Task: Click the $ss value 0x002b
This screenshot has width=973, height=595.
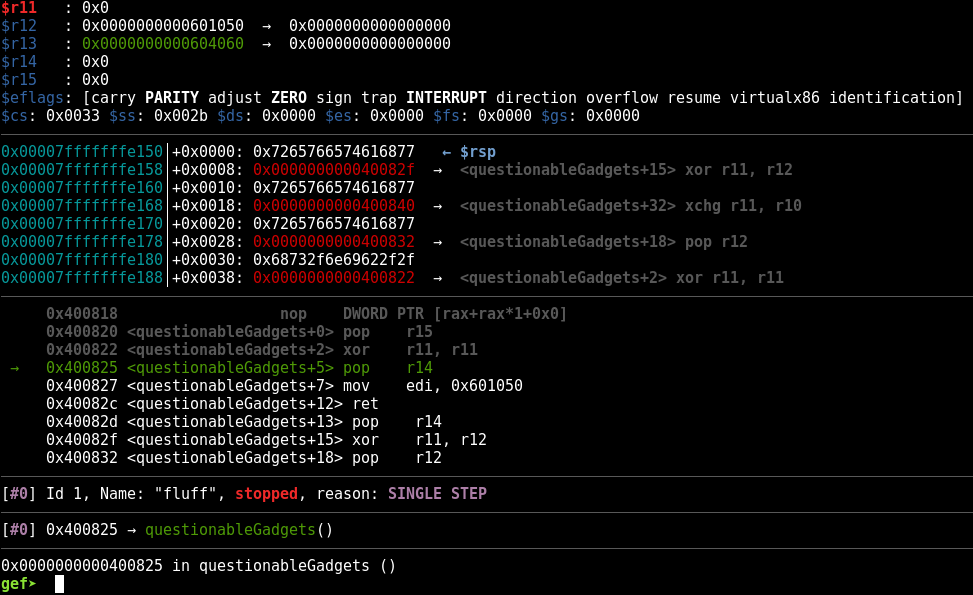Action: [181, 115]
